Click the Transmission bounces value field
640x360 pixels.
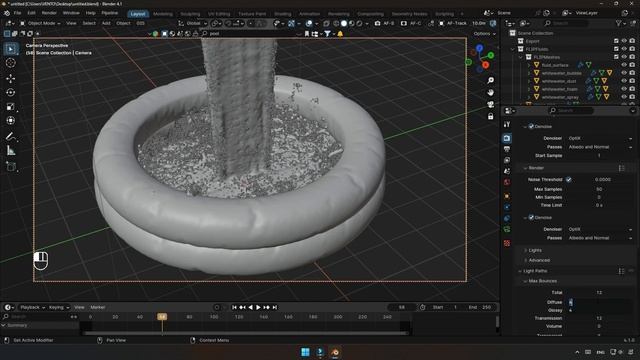[600, 318]
